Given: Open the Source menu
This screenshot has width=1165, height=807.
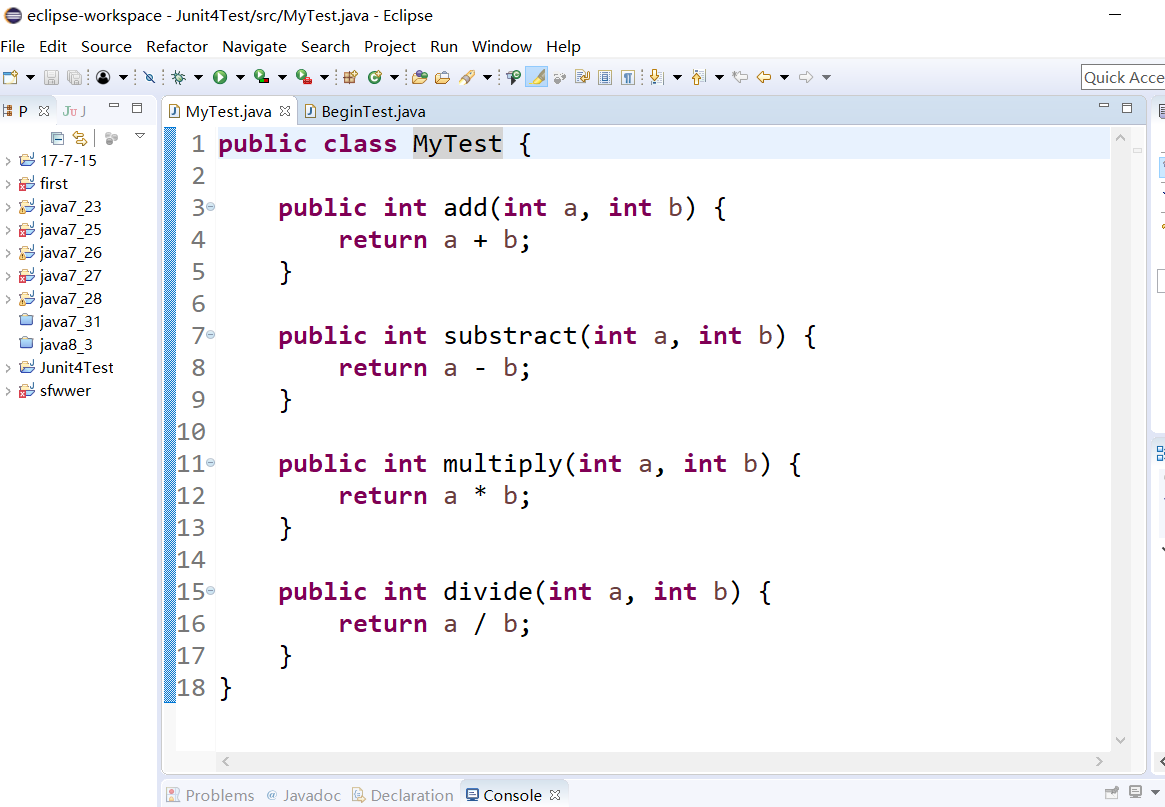Looking at the screenshot, I should tap(106, 46).
